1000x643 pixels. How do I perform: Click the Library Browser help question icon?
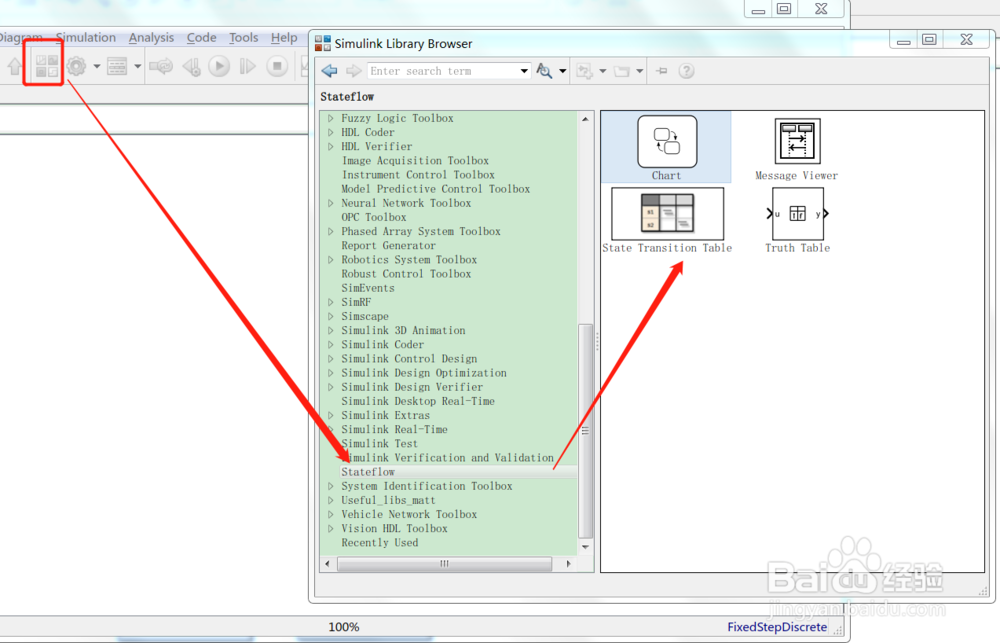(x=686, y=71)
